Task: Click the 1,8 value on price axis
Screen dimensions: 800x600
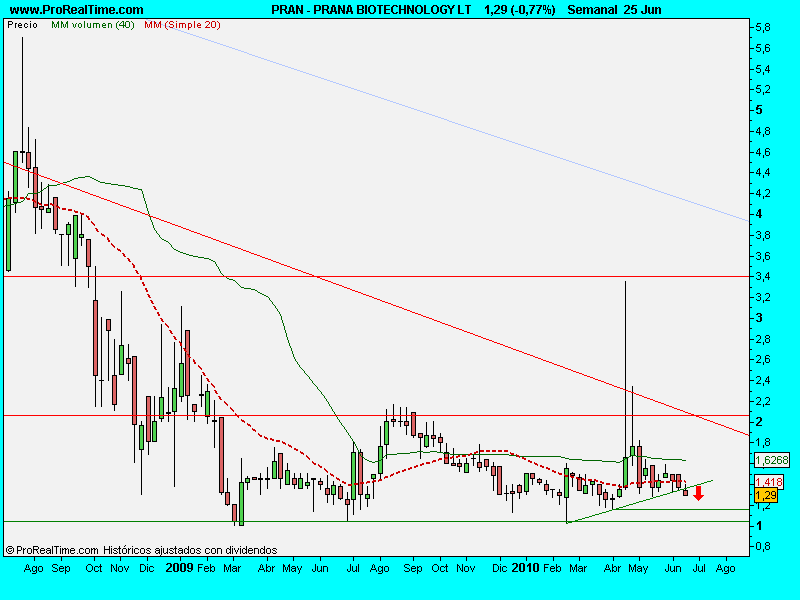Action: 763,443
